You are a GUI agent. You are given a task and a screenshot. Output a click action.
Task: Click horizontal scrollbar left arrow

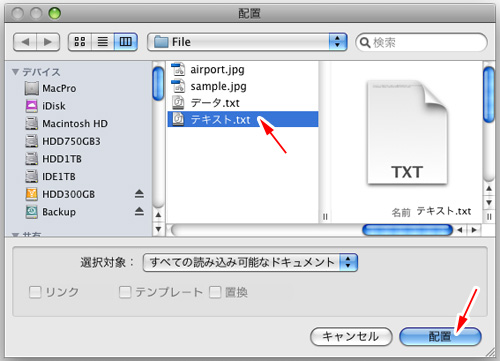tap(460, 230)
